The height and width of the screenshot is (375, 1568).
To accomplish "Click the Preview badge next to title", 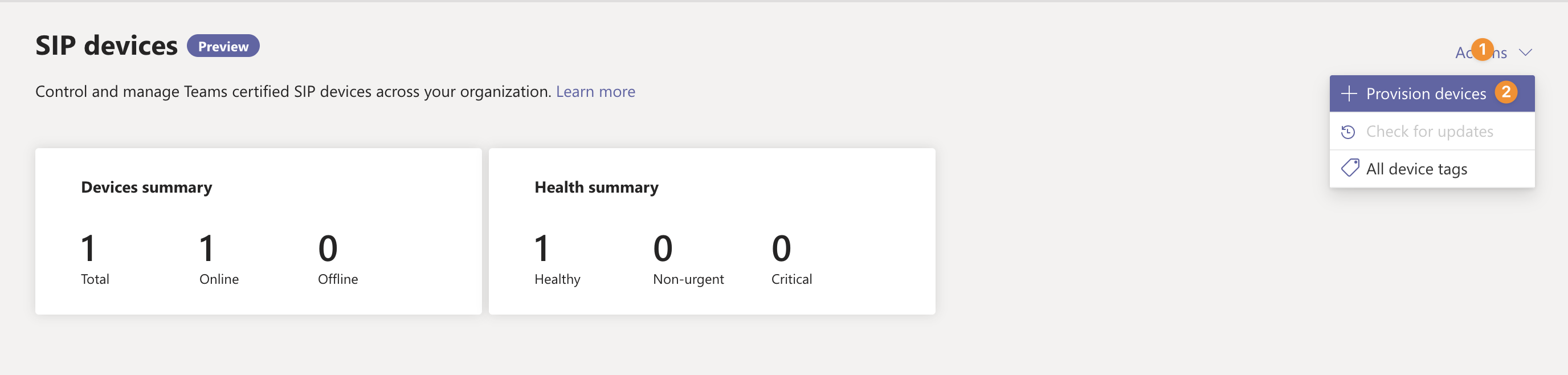I will coord(223,46).
